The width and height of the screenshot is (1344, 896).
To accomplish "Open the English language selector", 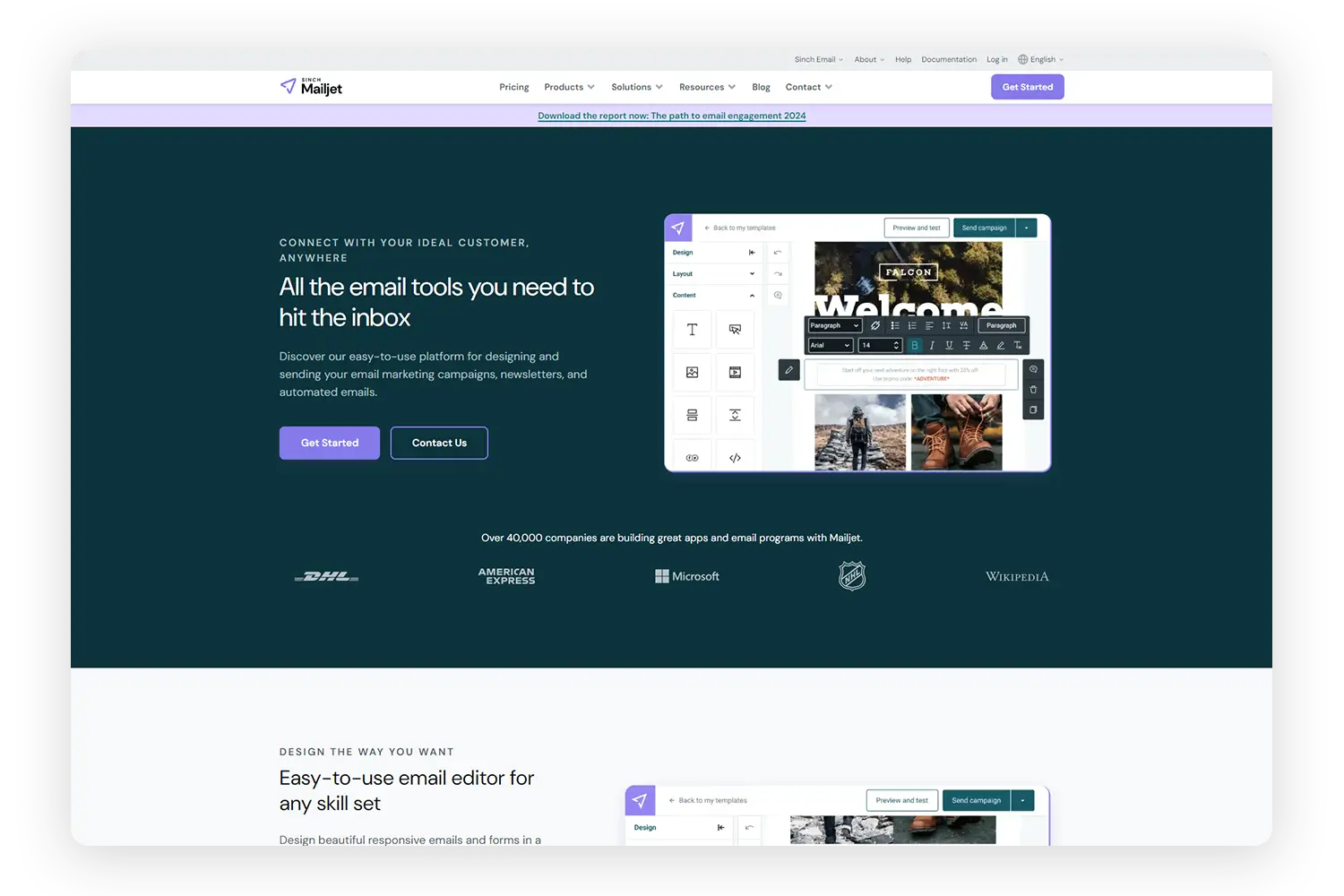I will [x=1040, y=60].
